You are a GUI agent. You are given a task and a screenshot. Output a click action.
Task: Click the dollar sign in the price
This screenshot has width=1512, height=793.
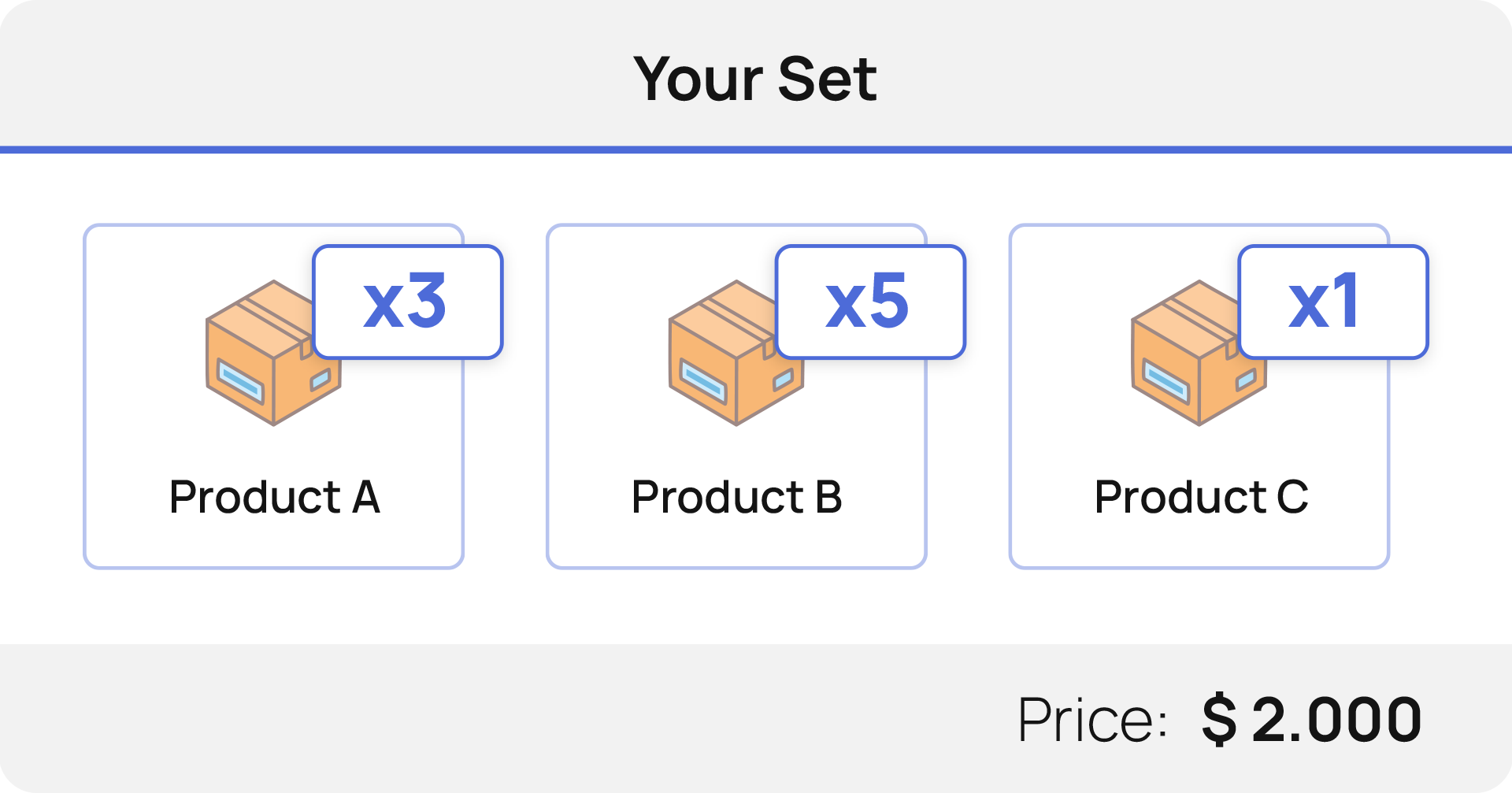point(1219,720)
